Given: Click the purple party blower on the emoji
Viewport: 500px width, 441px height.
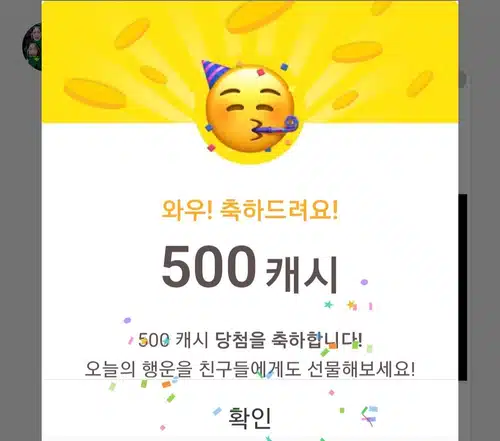Looking at the screenshot, I should coord(276,126).
